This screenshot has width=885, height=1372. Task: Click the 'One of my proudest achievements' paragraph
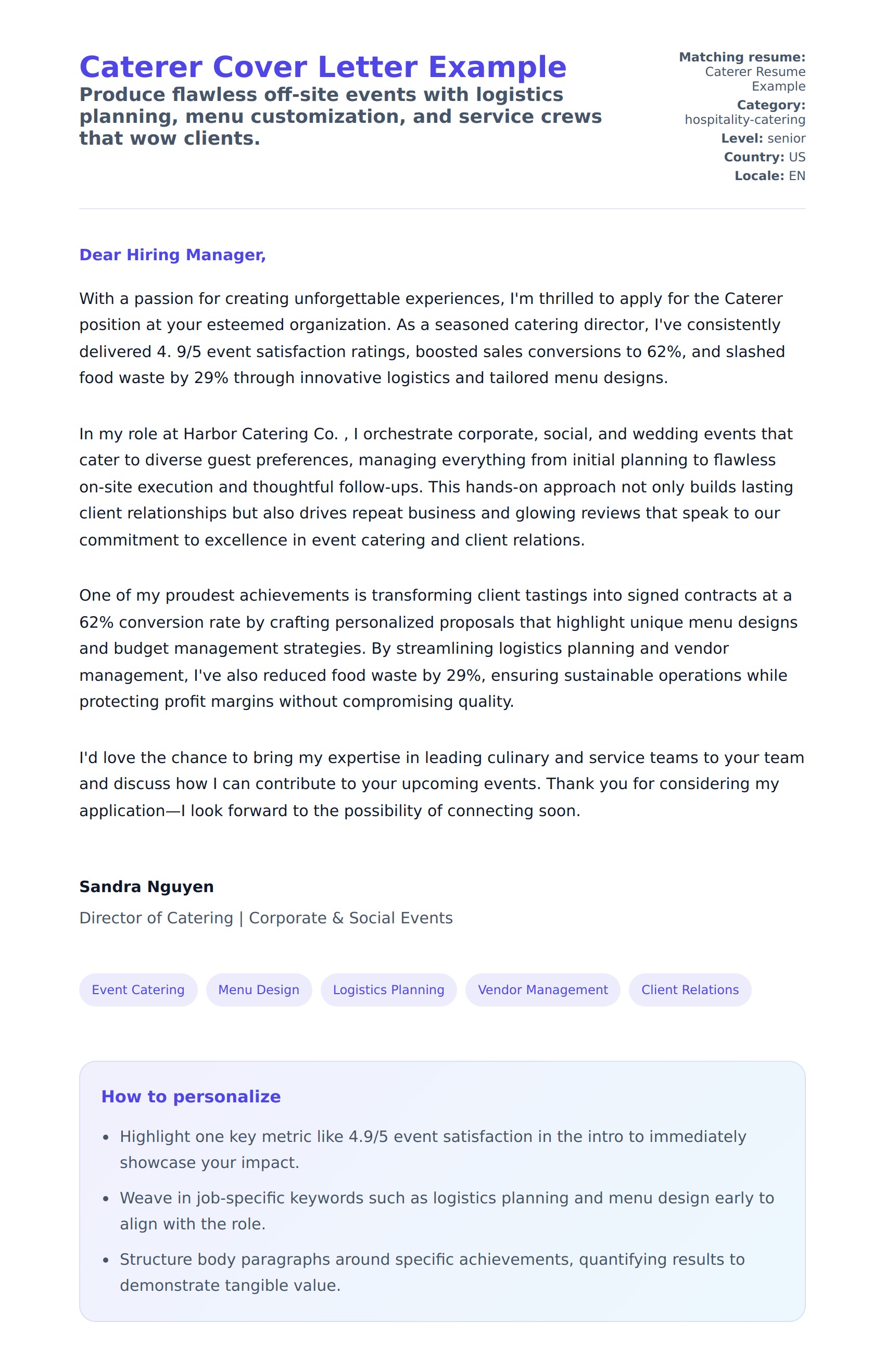click(437, 648)
